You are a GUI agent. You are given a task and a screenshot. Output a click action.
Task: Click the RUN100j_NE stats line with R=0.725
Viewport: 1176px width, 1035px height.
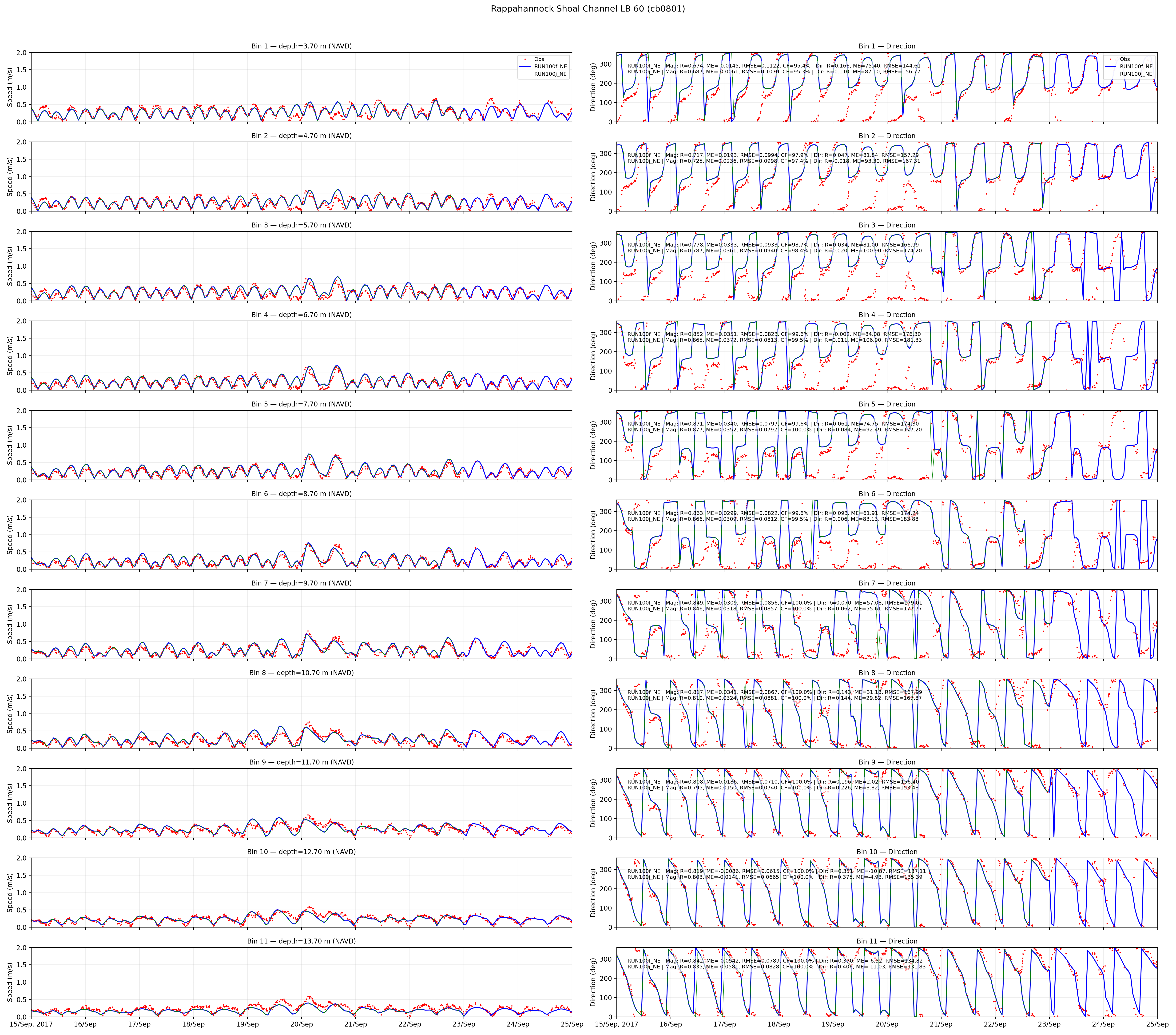click(x=774, y=161)
